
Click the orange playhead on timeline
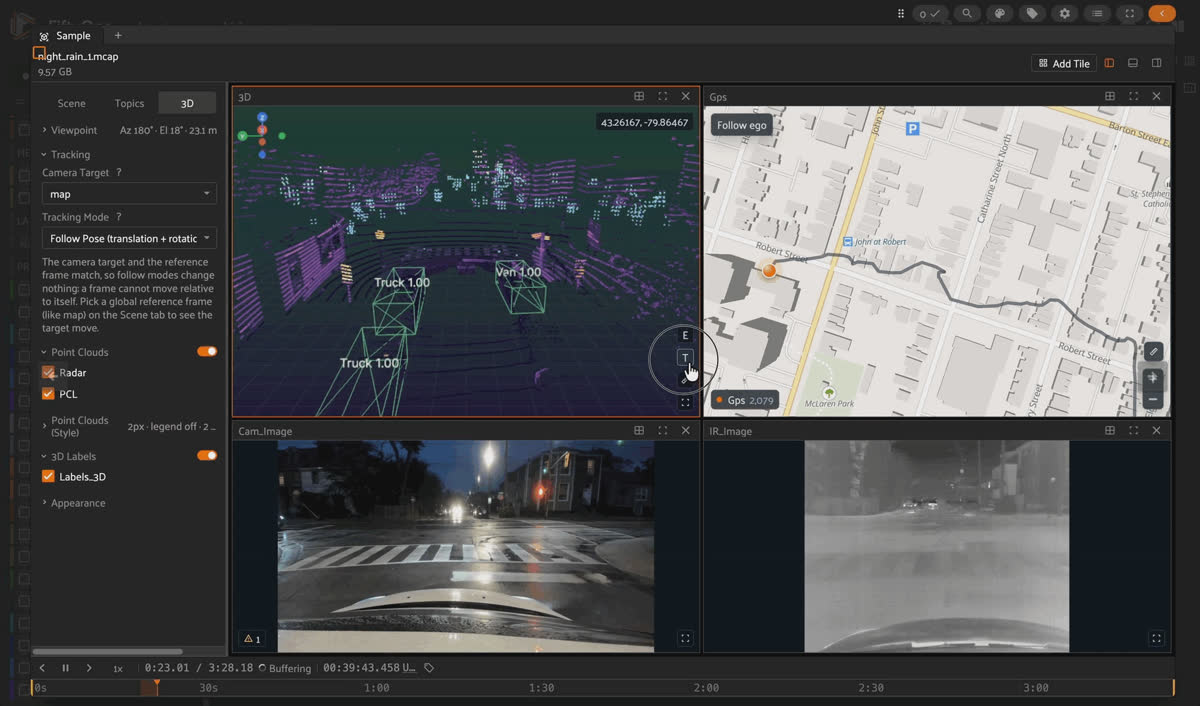pos(156,687)
